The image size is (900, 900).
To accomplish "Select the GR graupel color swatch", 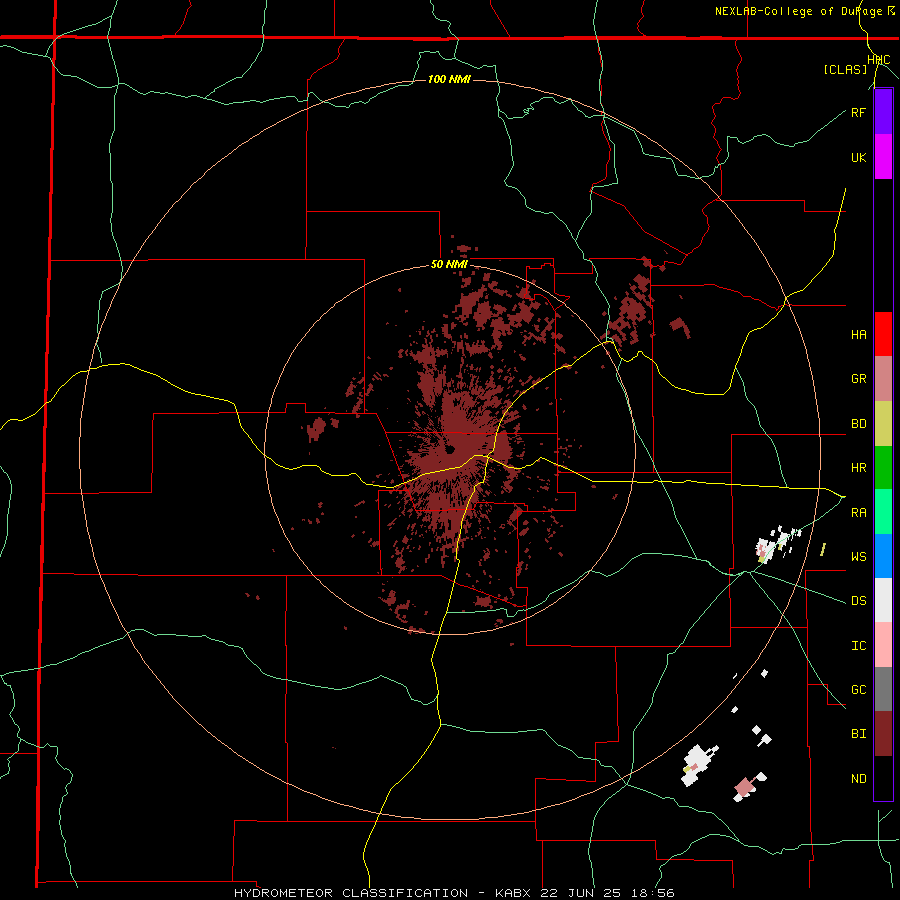I will (x=883, y=378).
